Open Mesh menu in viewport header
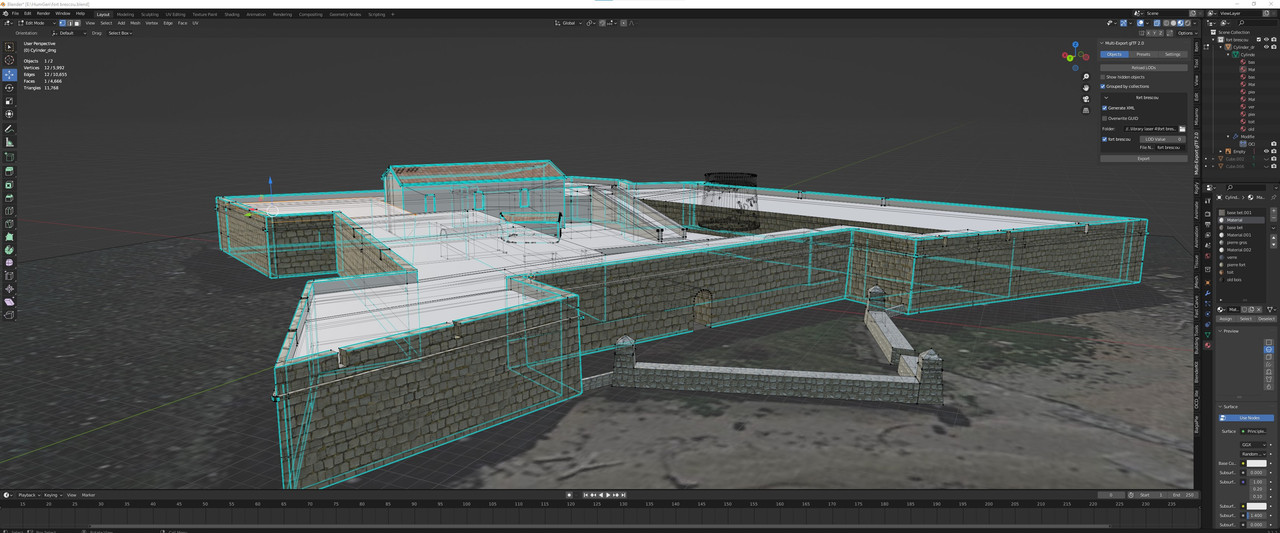Image resolution: width=1280 pixels, height=533 pixels. click(x=135, y=23)
